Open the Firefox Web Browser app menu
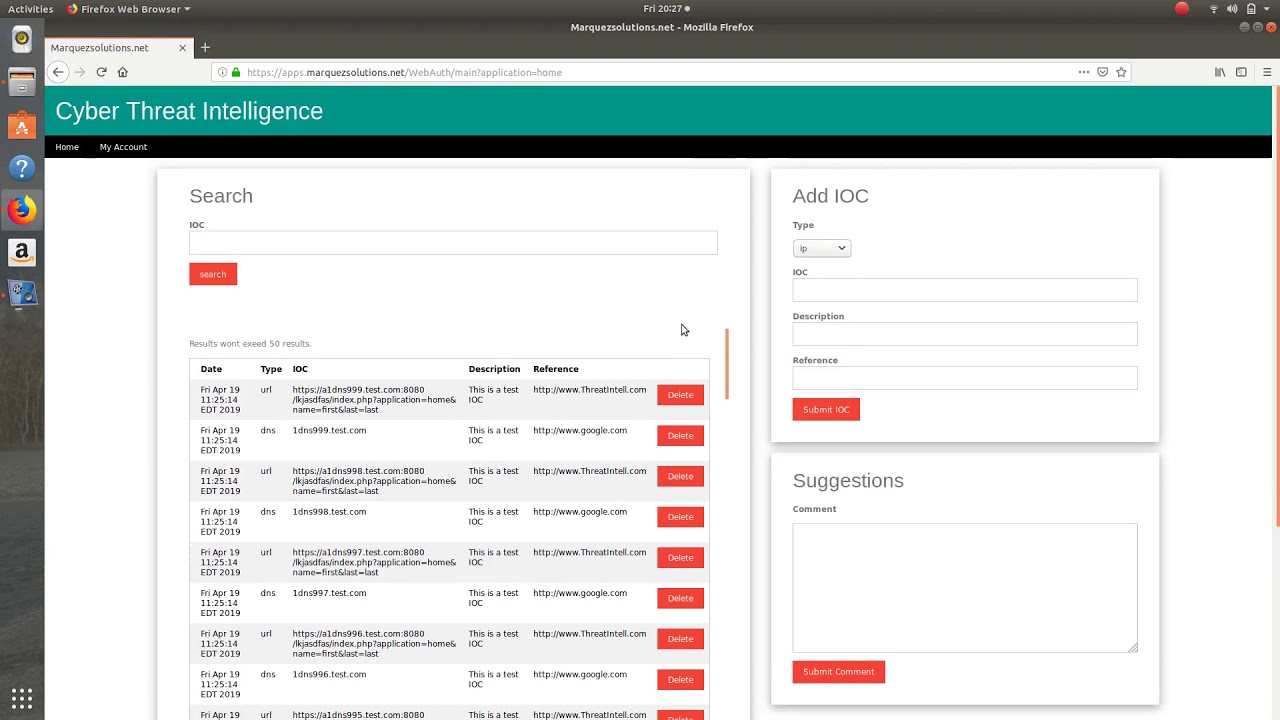 [128, 9]
